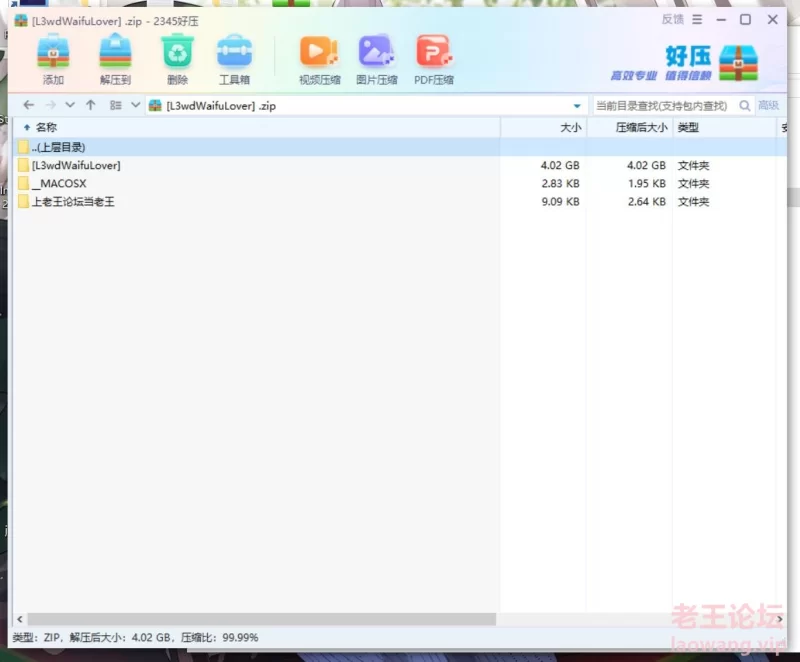This screenshot has width=800, height=662.
Task: Open the hamburger main menu
Action: point(697,20)
